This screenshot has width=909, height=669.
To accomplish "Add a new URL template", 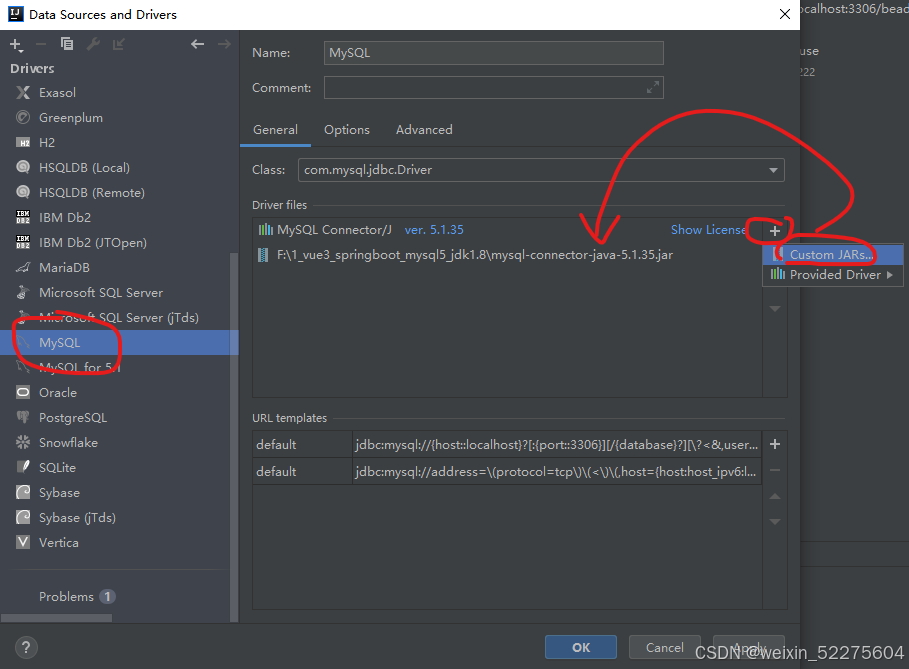I will click(775, 444).
